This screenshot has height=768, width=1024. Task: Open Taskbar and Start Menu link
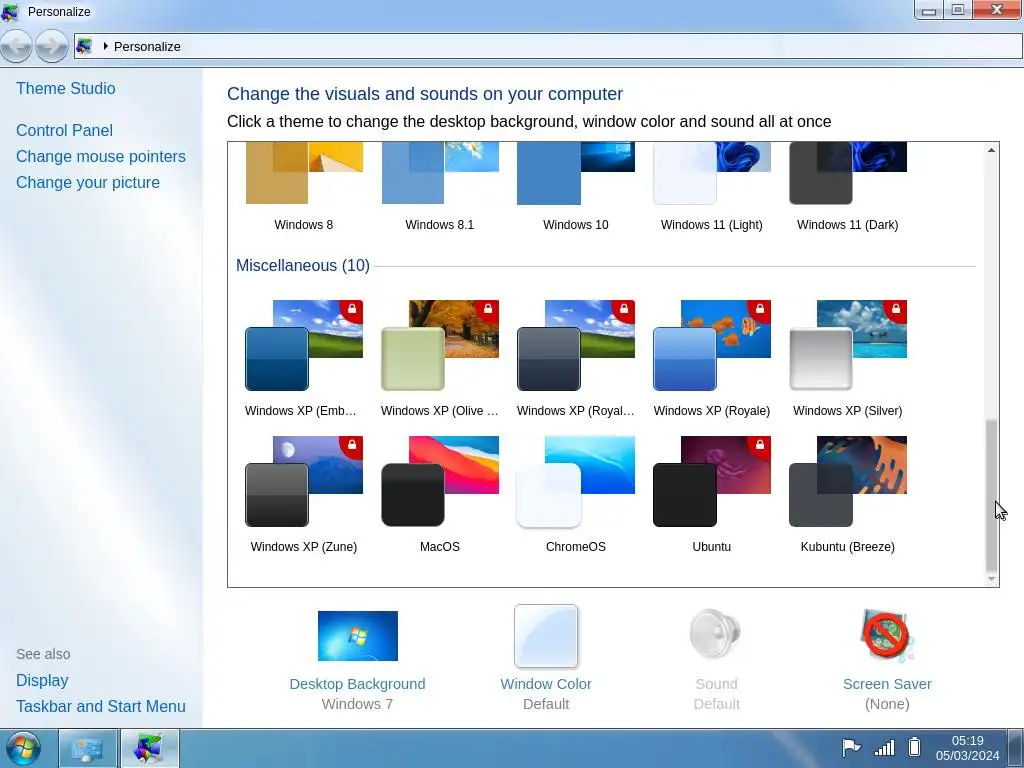(101, 706)
